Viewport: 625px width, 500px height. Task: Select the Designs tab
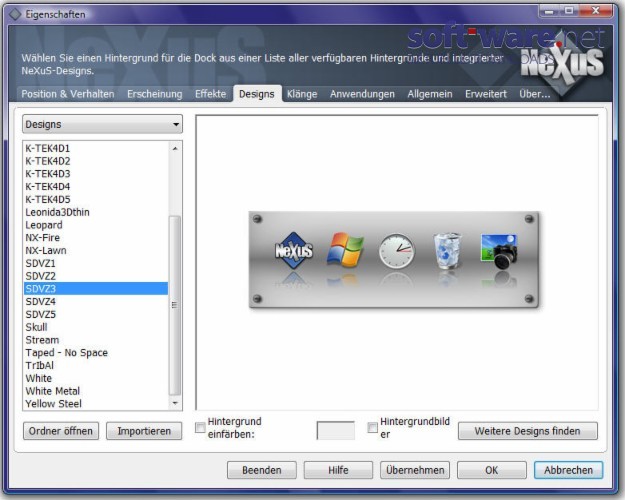[257, 94]
